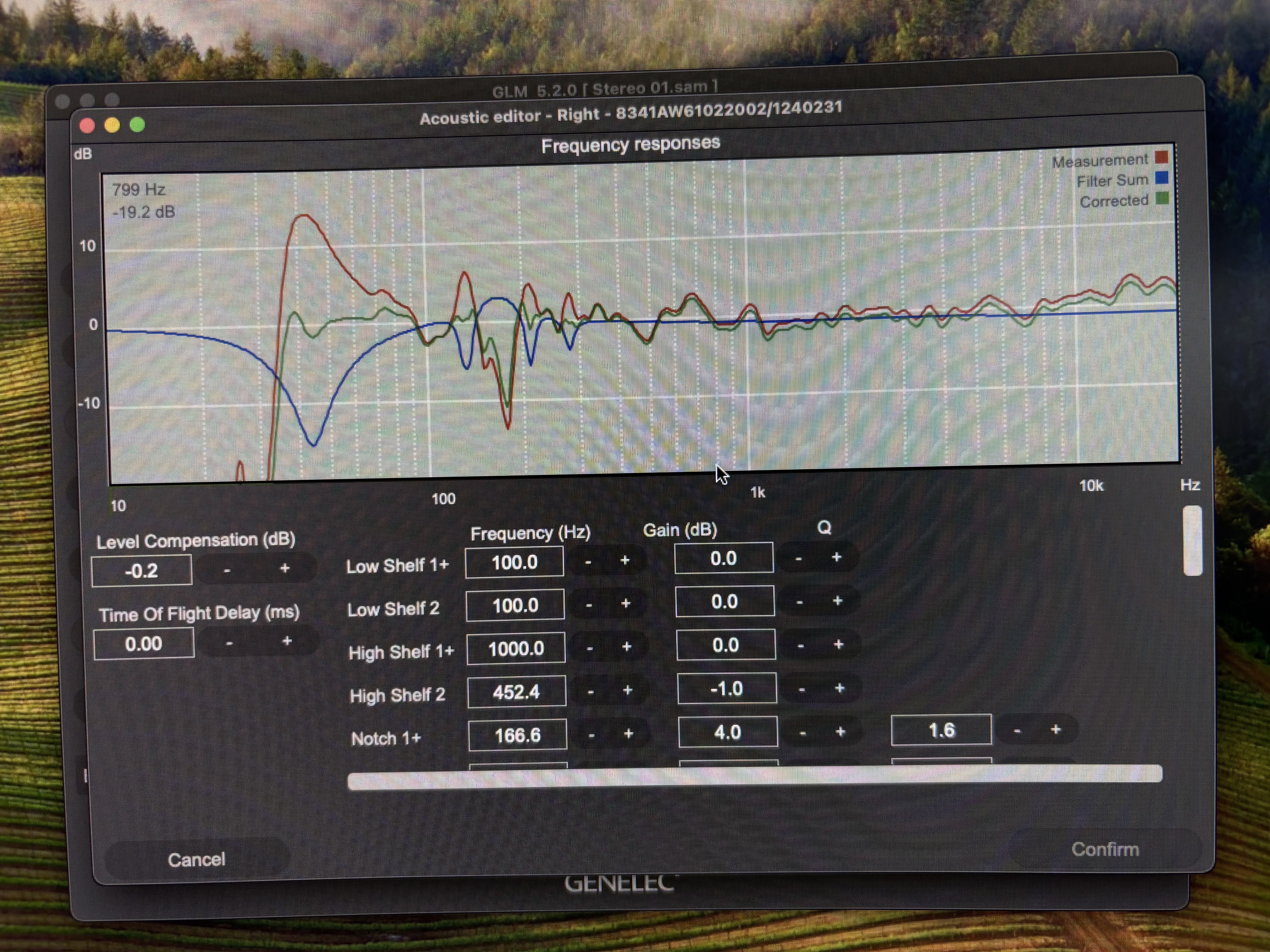Increase Level Compensation with the plus button
1270x952 pixels.
click(285, 568)
